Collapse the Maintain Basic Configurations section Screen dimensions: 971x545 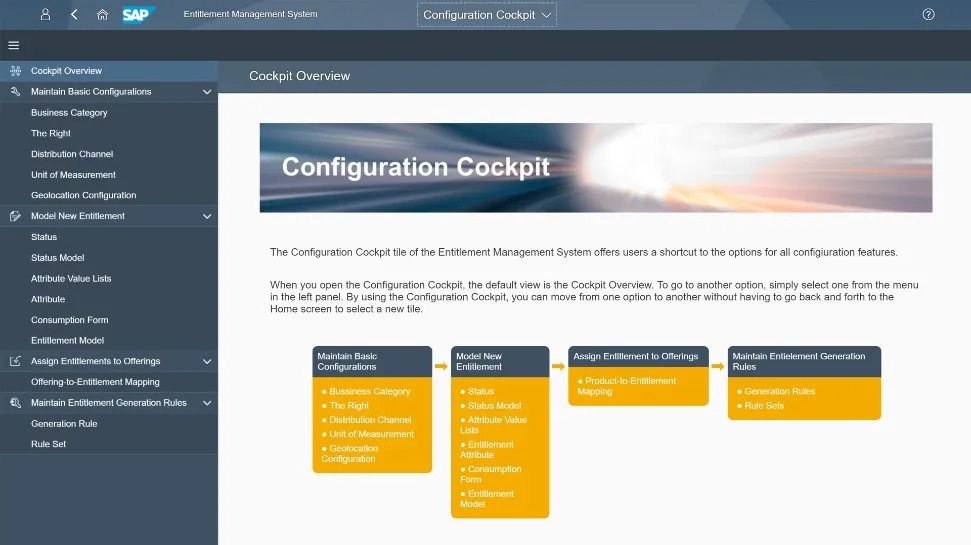click(x=207, y=92)
